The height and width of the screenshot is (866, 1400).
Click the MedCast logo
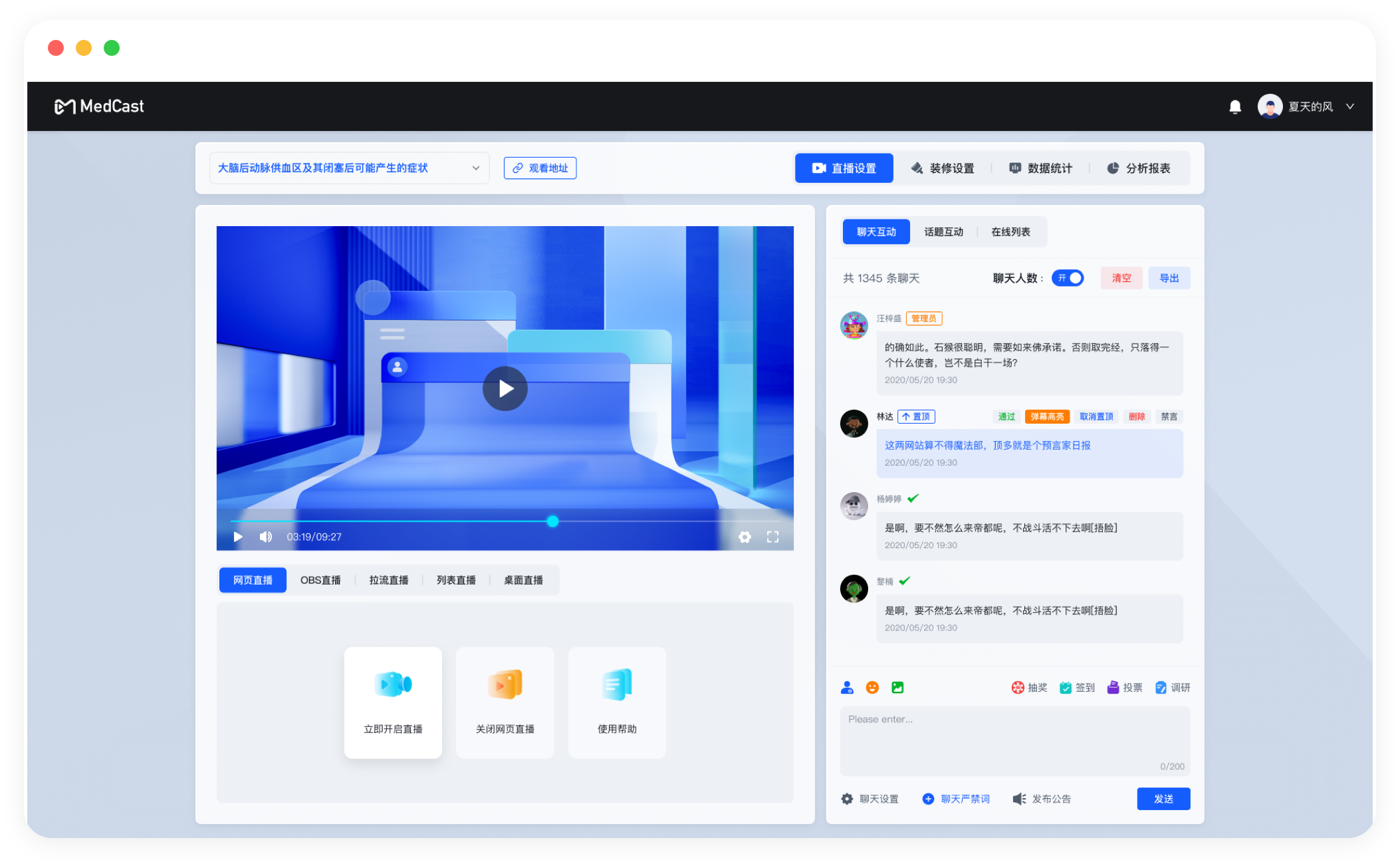(x=98, y=106)
